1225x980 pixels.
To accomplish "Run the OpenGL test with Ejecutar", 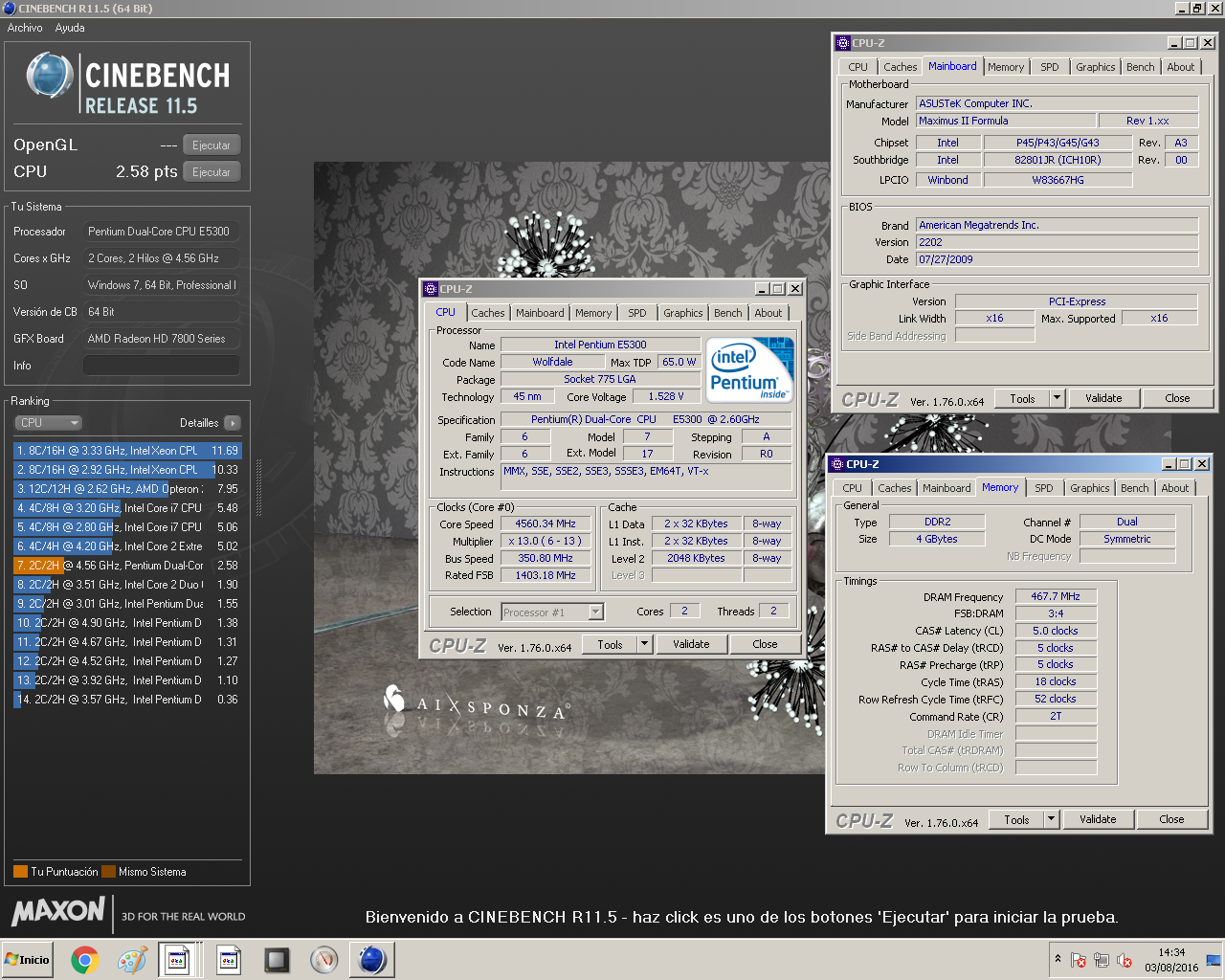I will coord(212,145).
